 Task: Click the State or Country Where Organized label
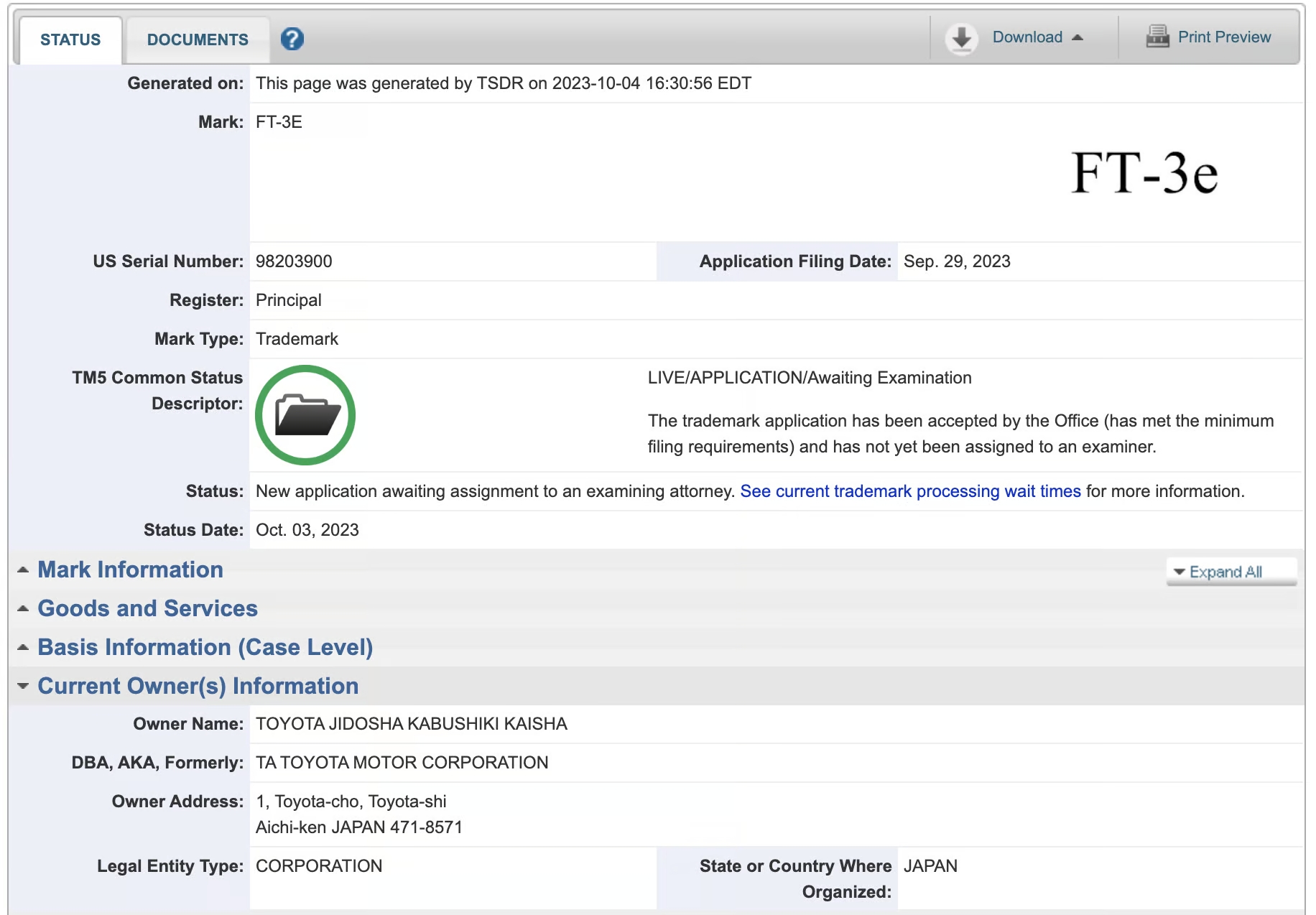coord(795,879)
